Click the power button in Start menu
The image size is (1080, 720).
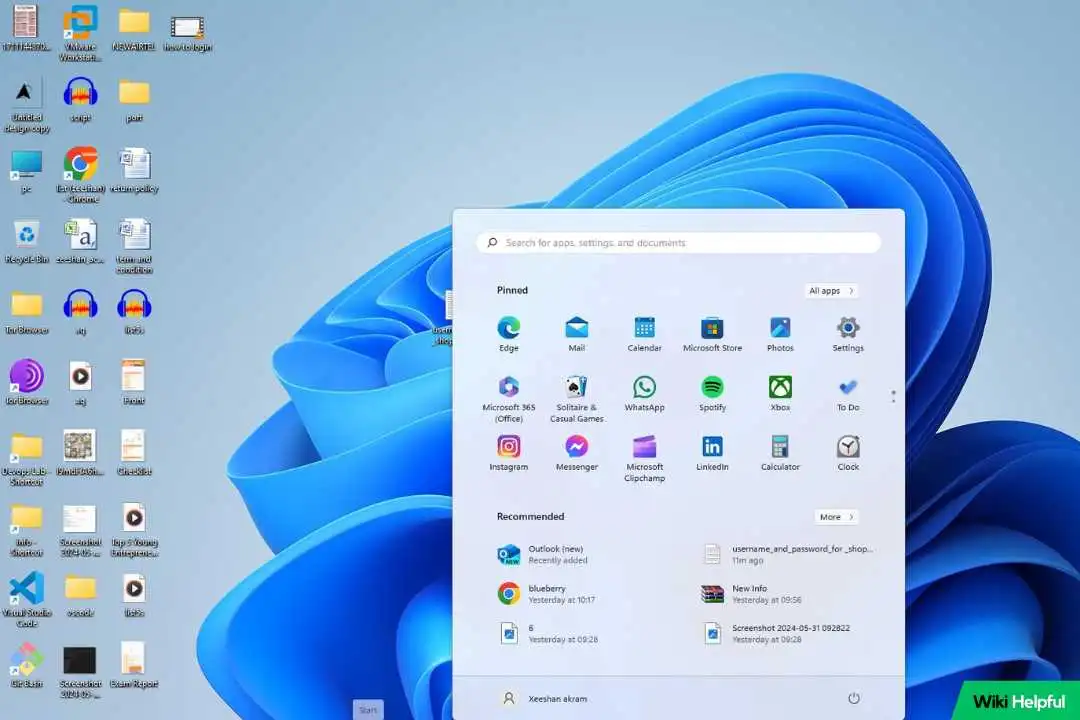pos(853,698)
